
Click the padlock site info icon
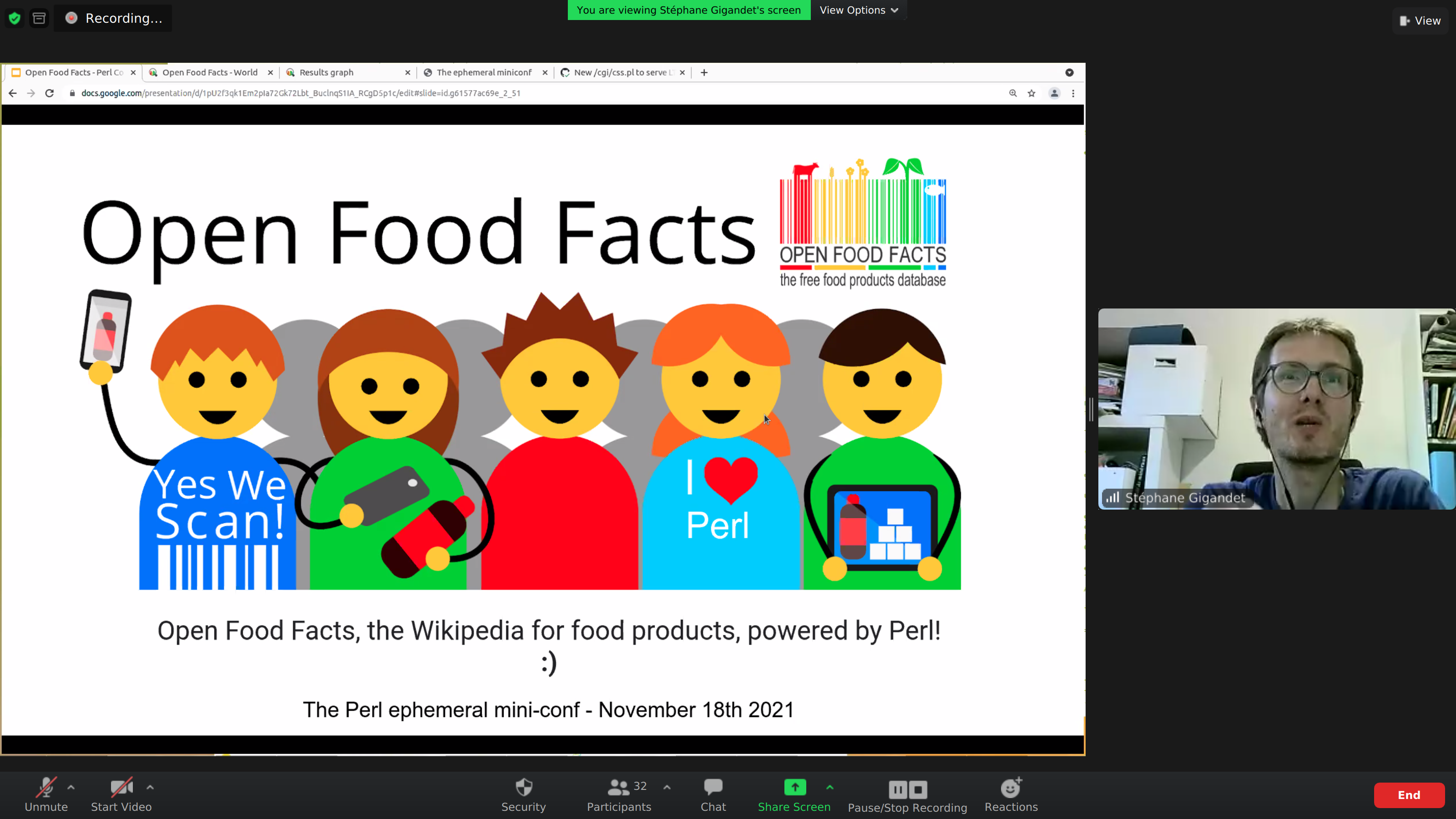[72, 93]
